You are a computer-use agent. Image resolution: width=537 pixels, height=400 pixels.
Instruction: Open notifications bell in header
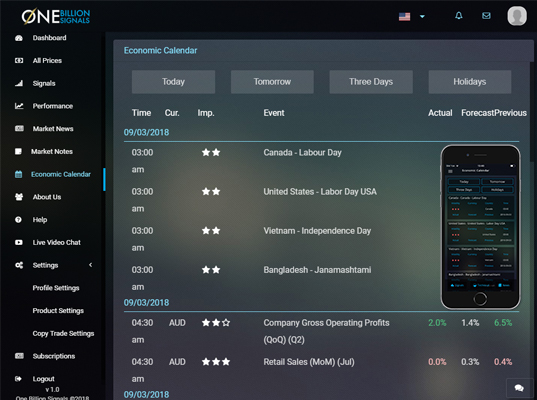(x=459, y=15)
